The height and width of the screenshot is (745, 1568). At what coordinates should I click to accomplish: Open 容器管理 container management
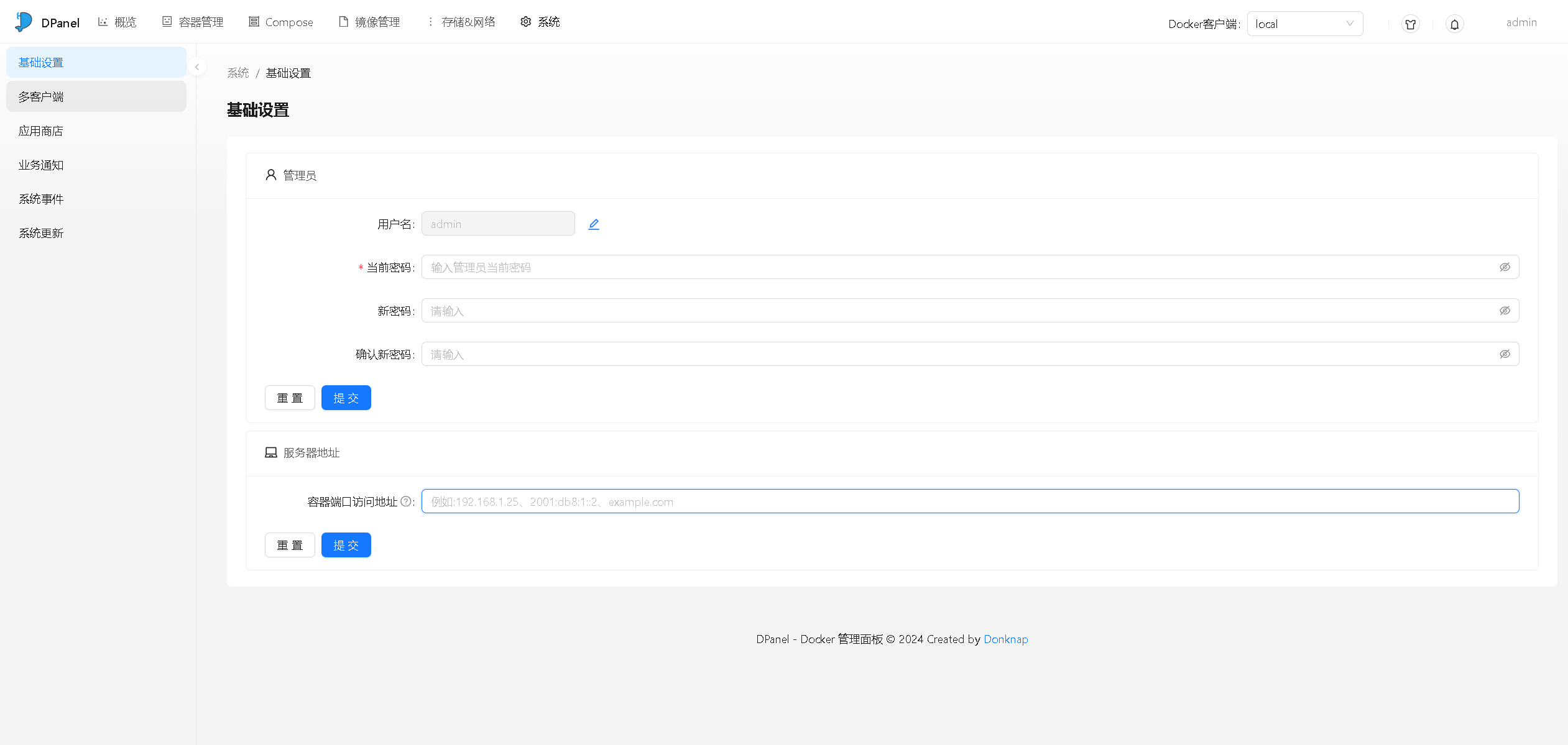192,22
